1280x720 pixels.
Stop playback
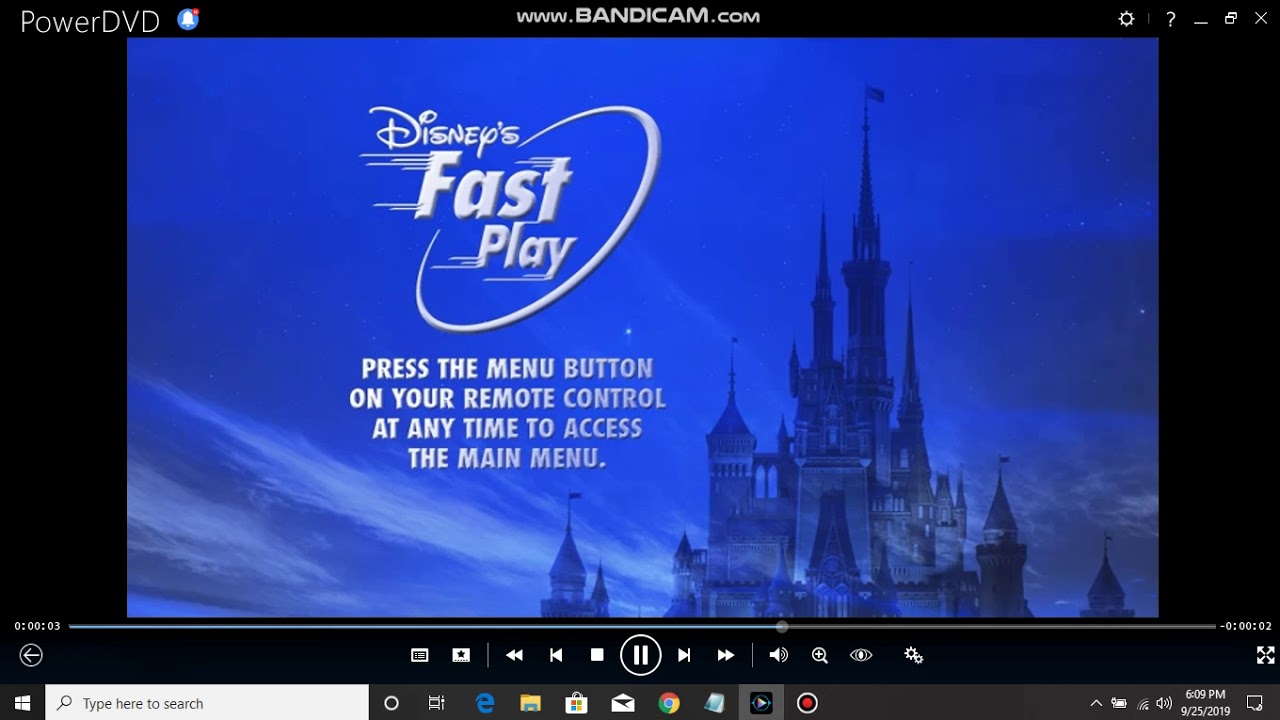tap(597, 655)
